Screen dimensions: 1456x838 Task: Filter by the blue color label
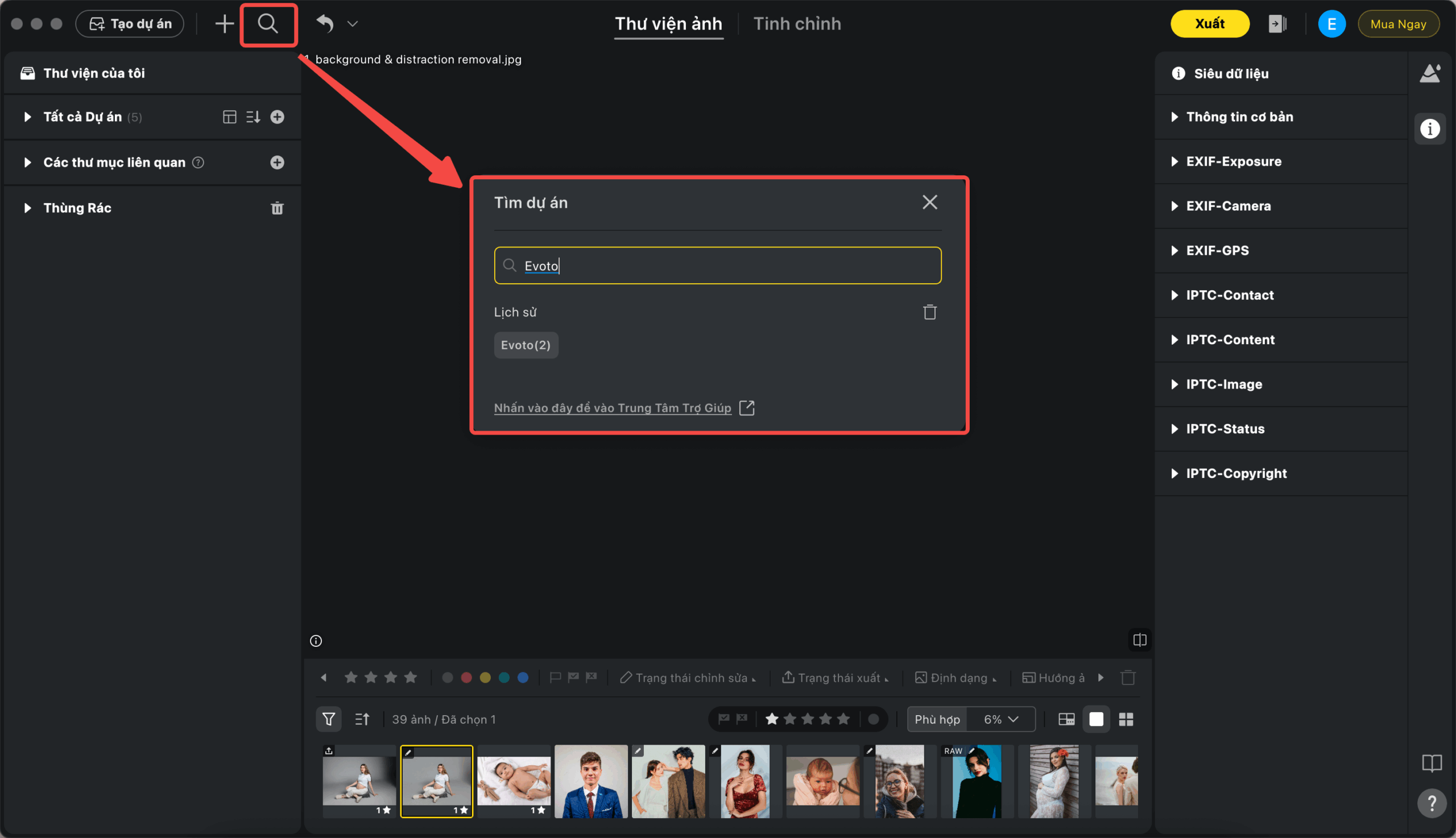click(523, 678)
